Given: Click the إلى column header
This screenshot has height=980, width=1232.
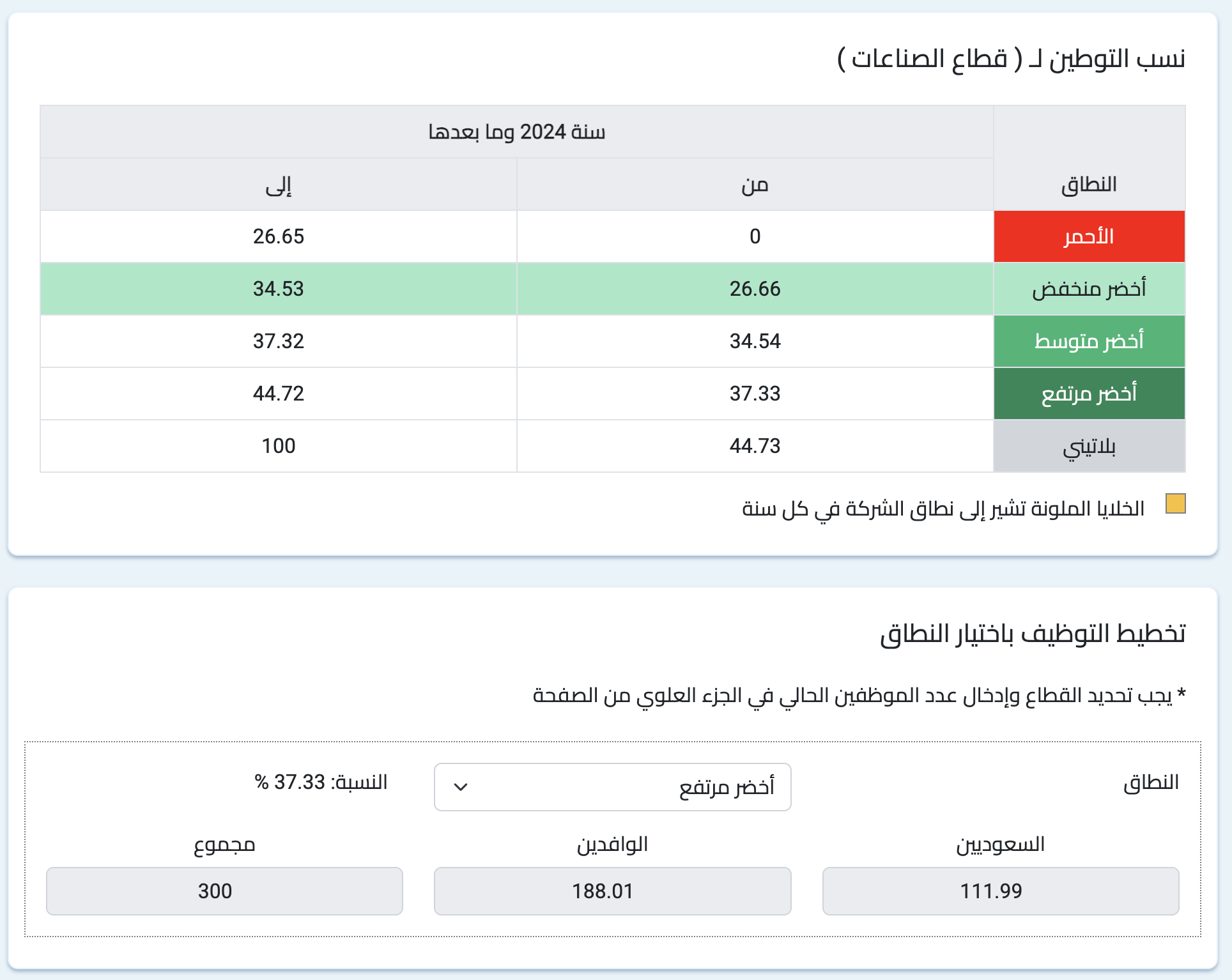Looking at the screenshot, I should pyautogui.click(x=279, y=185).
